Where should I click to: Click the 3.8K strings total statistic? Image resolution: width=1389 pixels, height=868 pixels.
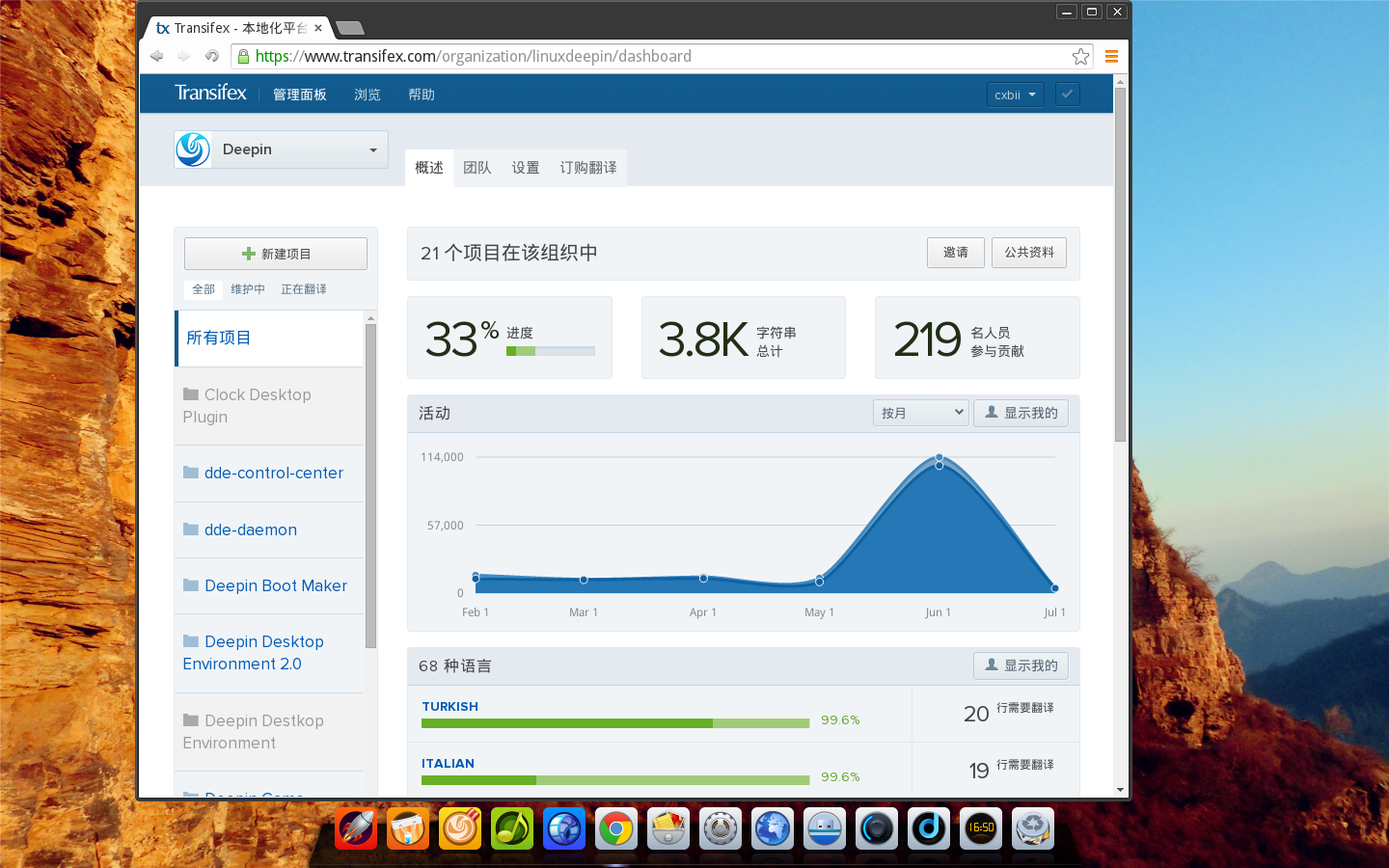pos(744,338)
